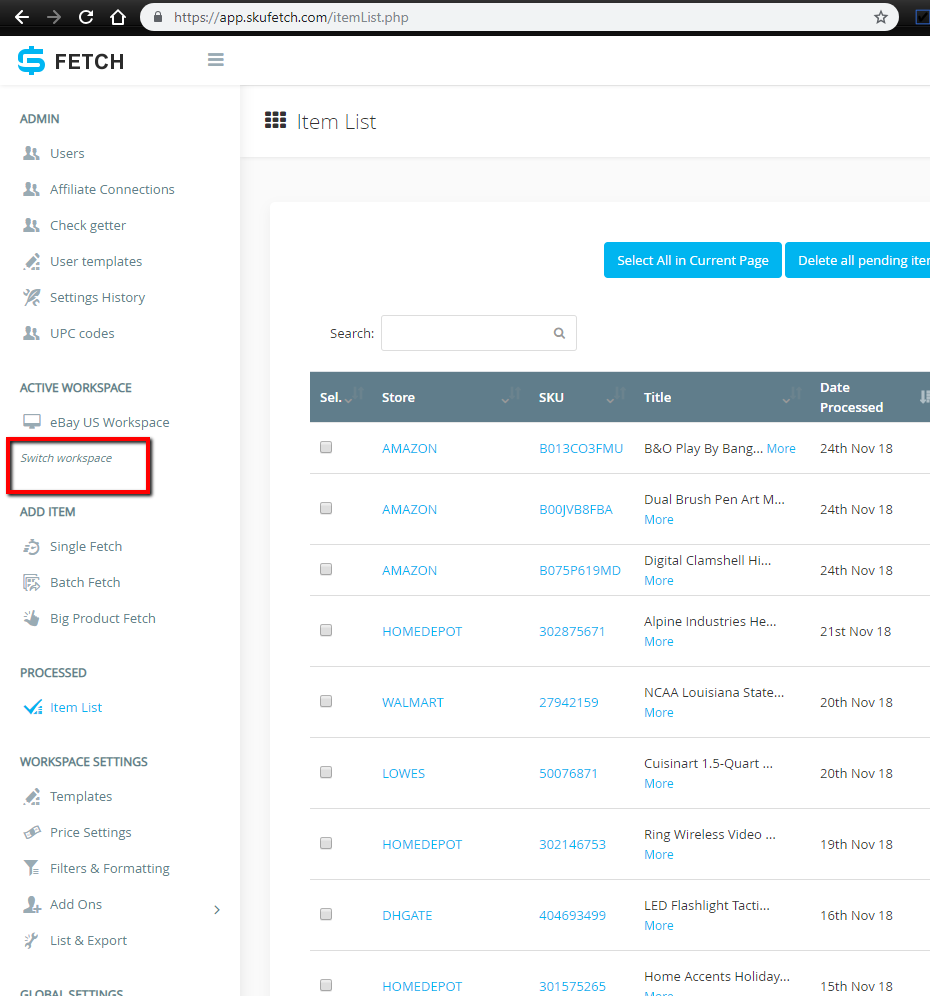This screenshot has width=930, height=996.
Task: Click the eBay US Workspace monitor icon
Action: coord(32,422)
